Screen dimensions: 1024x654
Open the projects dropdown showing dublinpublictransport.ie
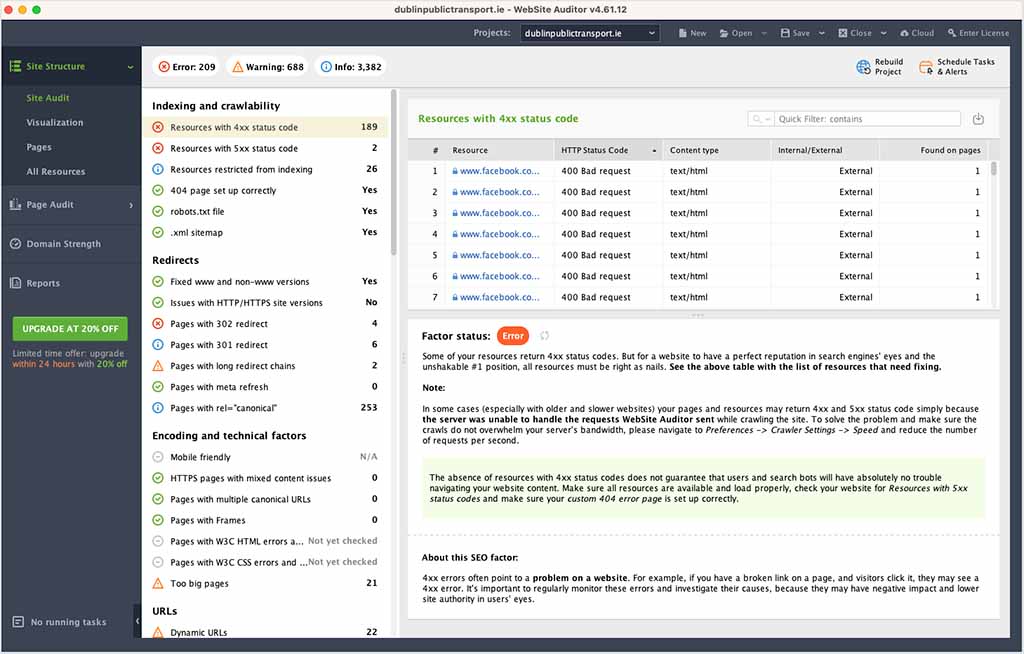(x=588, y=32)
